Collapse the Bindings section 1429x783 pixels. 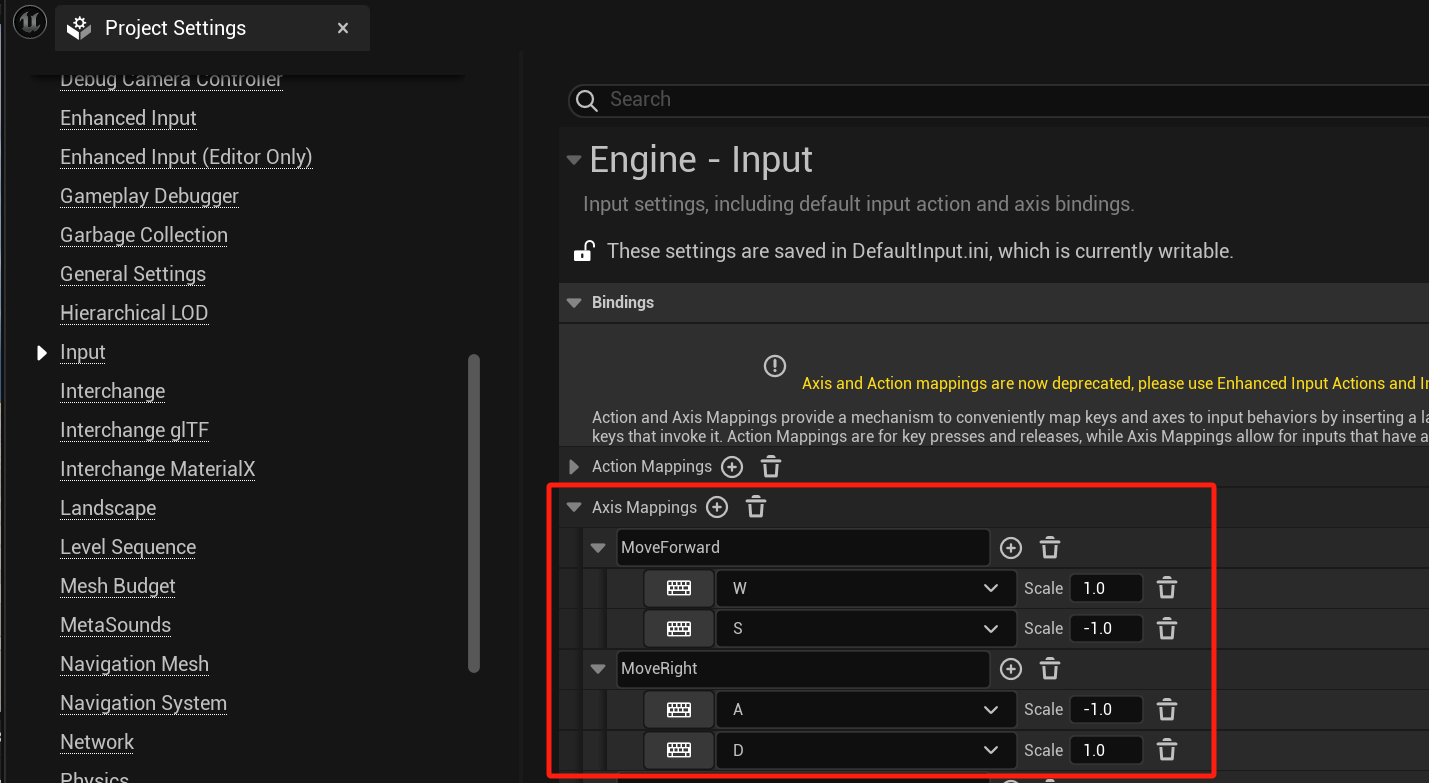574,303
